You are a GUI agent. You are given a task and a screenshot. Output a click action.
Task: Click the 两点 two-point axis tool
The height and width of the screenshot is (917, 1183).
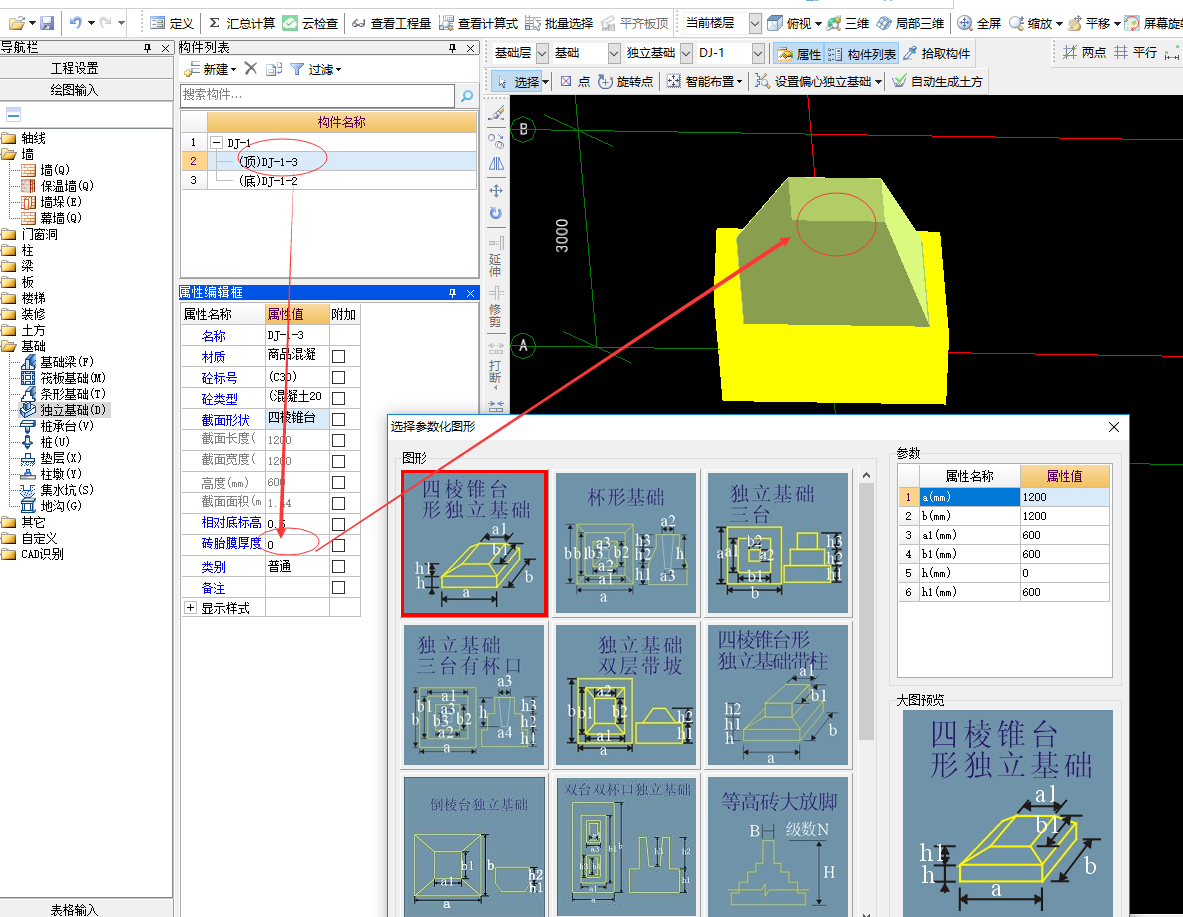pos(1084,53)
